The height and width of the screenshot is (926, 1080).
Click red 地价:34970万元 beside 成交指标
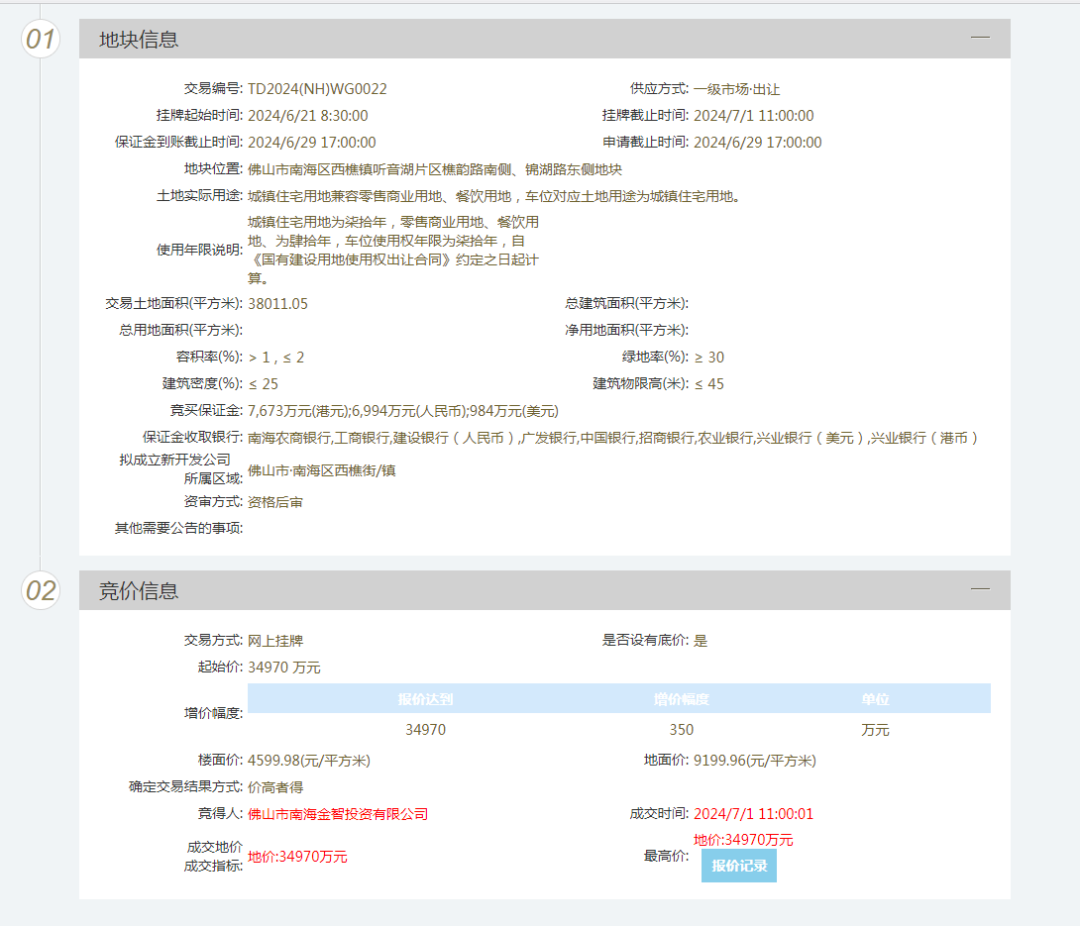click(x=298, y=857)
